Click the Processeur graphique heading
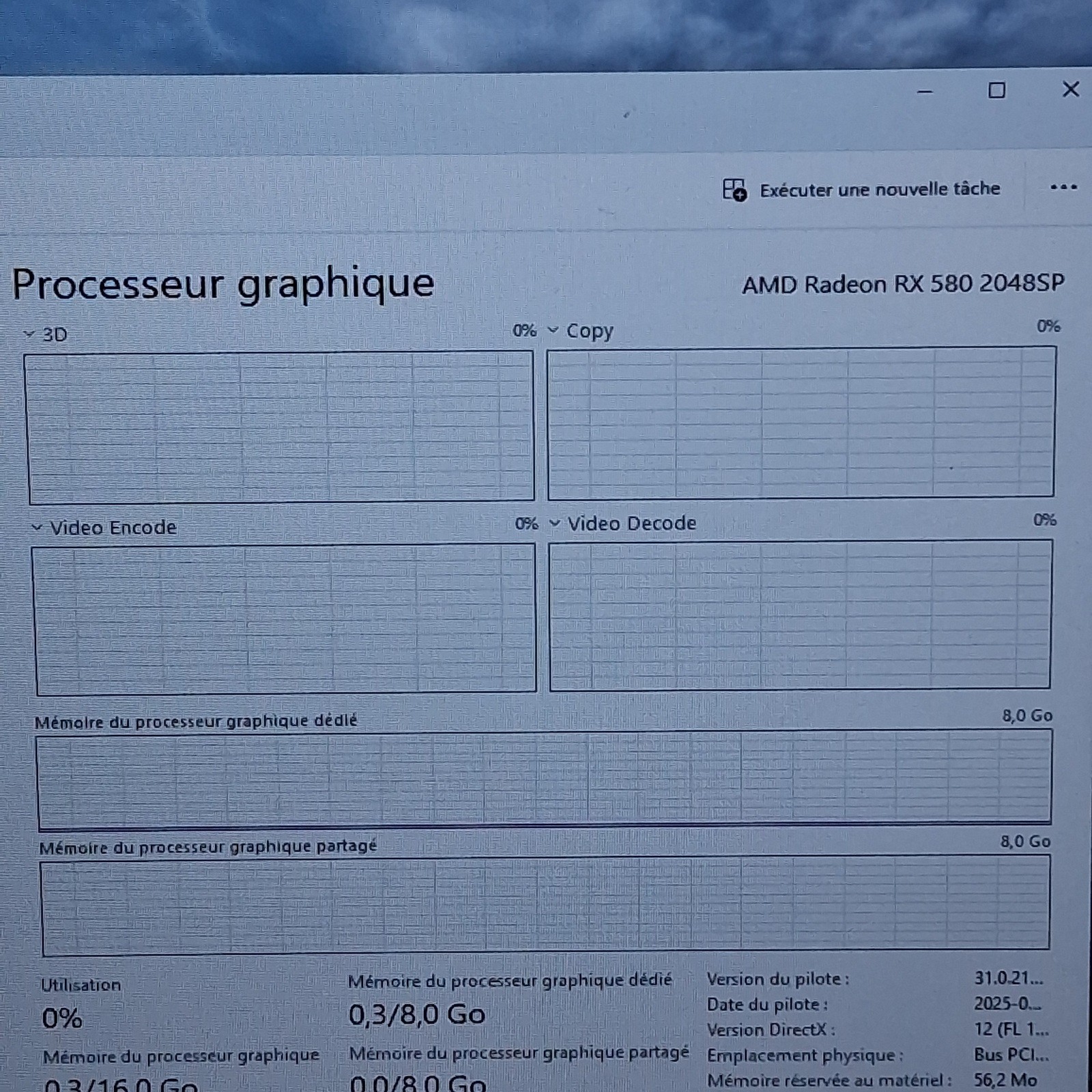Image resolution: width=1092 pixels, height=1092 pixels. [x=223, y=285]
